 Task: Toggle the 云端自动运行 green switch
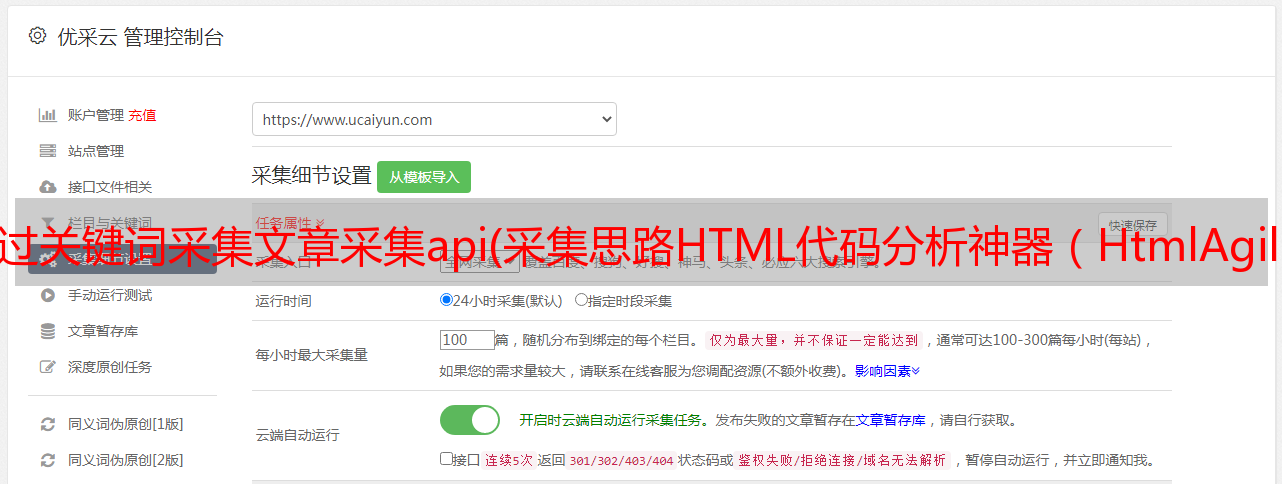470,420
